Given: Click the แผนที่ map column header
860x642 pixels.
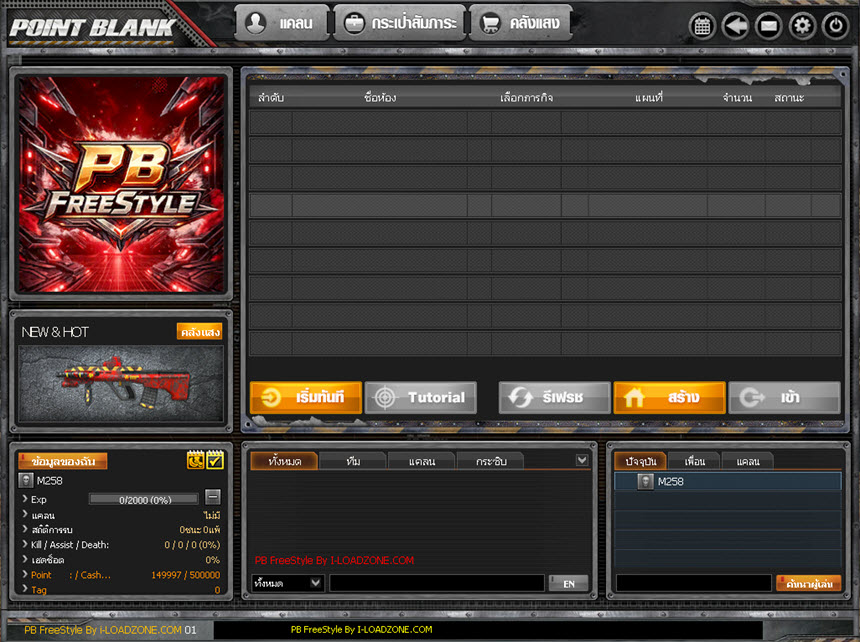Looking at the screenshot, I should (x=649, y=98).
